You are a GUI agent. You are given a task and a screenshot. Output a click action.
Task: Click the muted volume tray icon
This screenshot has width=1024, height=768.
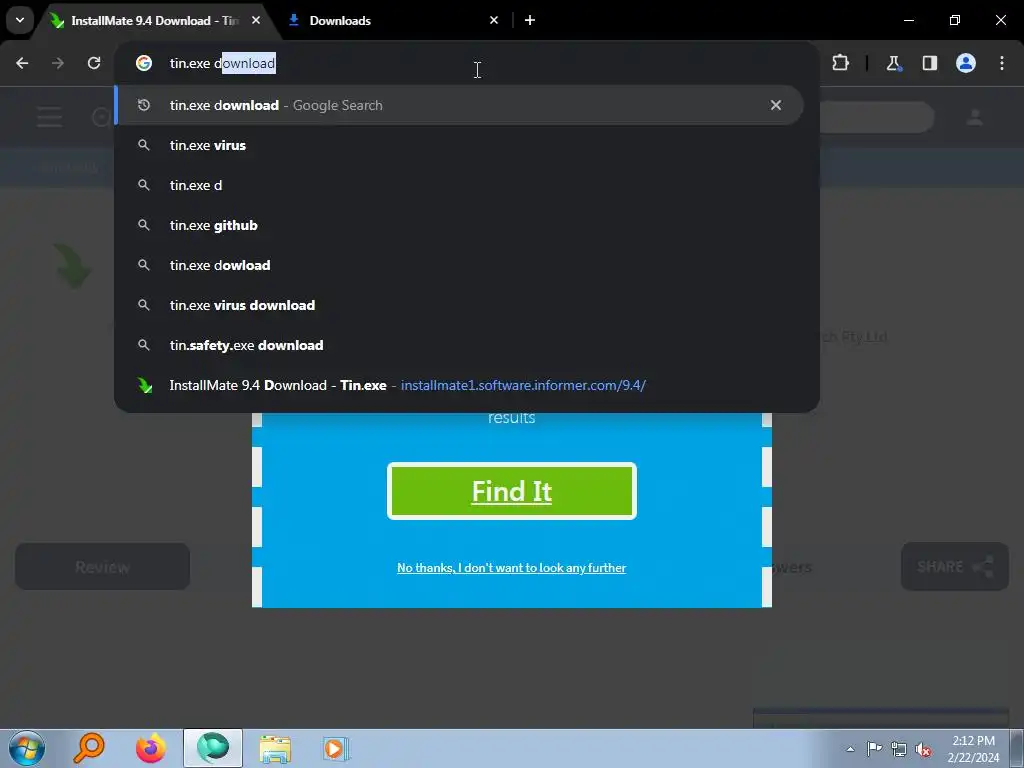923,749
